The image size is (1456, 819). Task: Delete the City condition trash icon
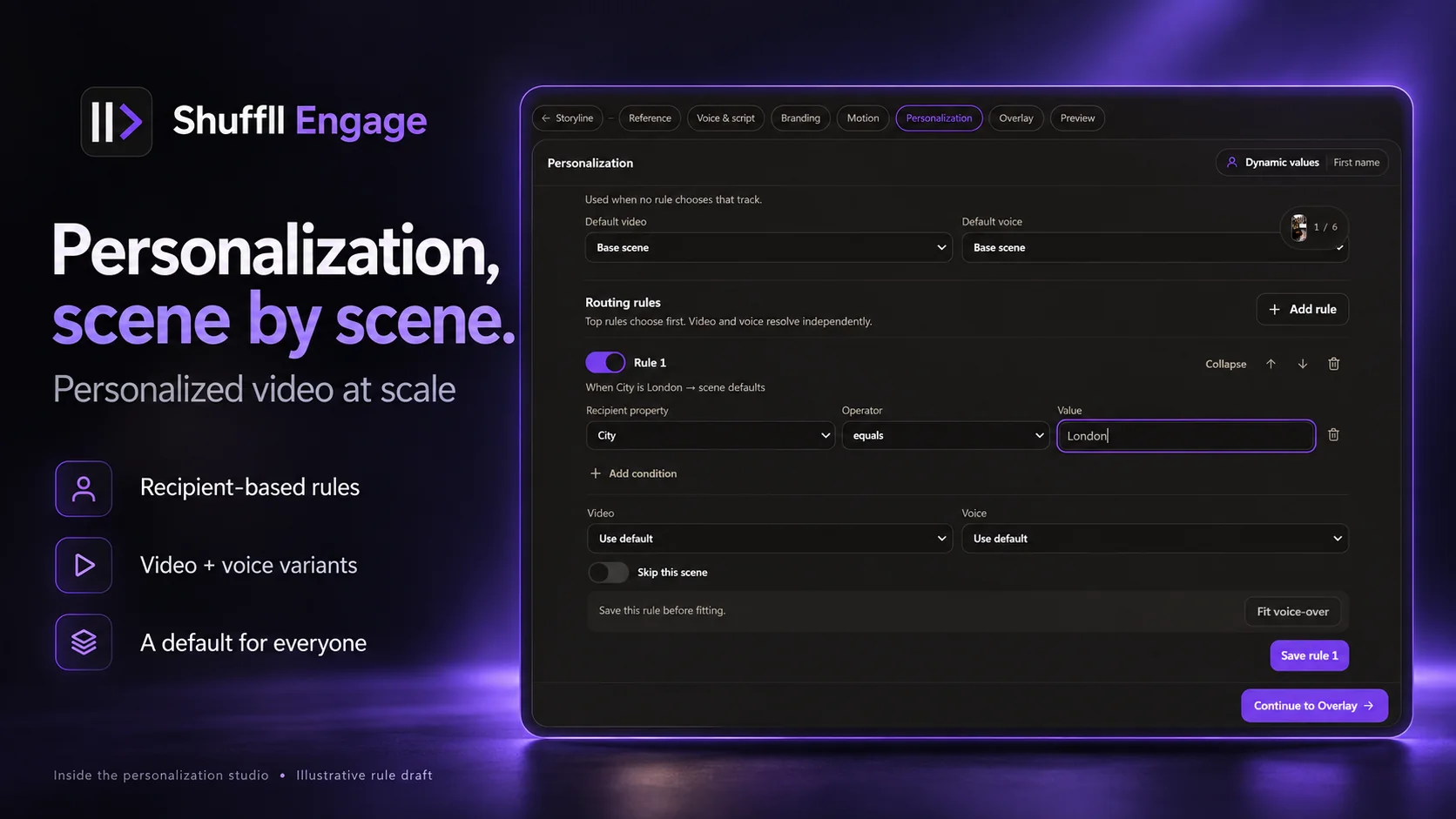(x=1333, y=434)
